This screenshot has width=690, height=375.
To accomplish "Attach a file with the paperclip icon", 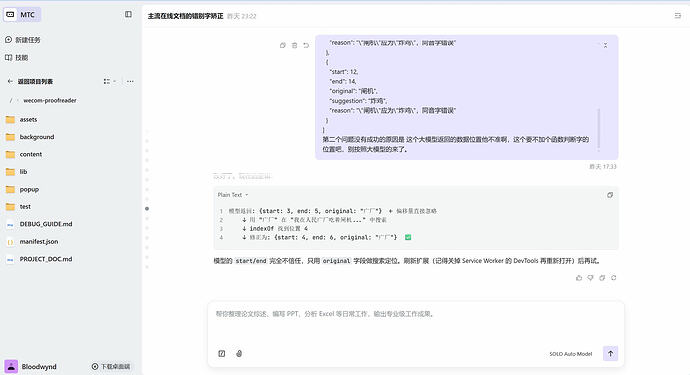I will (239, 353).
